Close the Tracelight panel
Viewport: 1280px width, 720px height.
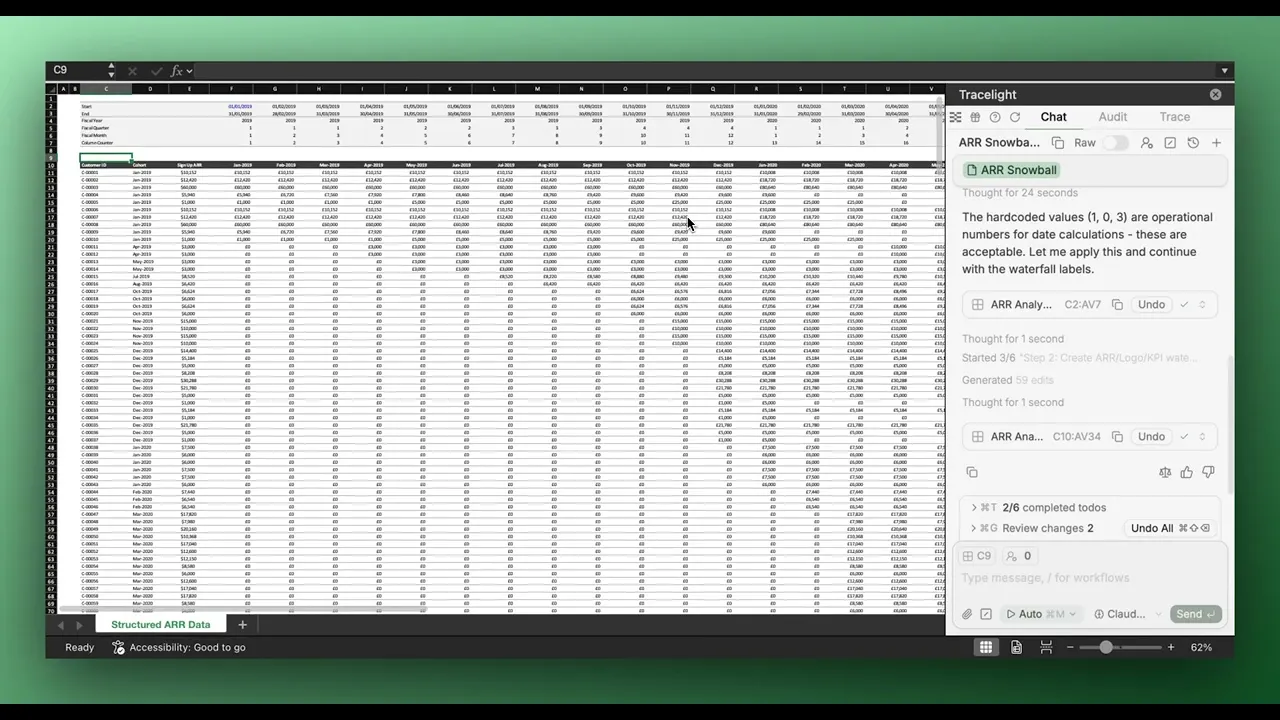[x=1215, y=95]
